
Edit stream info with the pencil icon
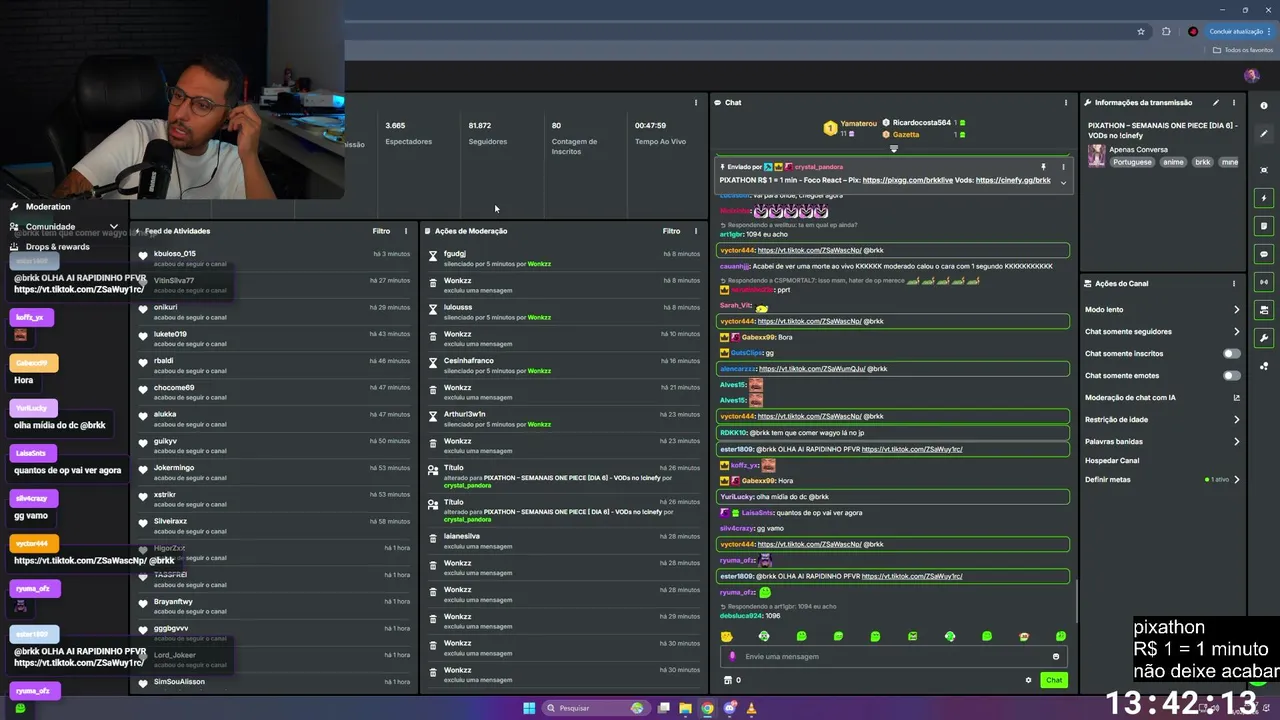click(1216, 102)
